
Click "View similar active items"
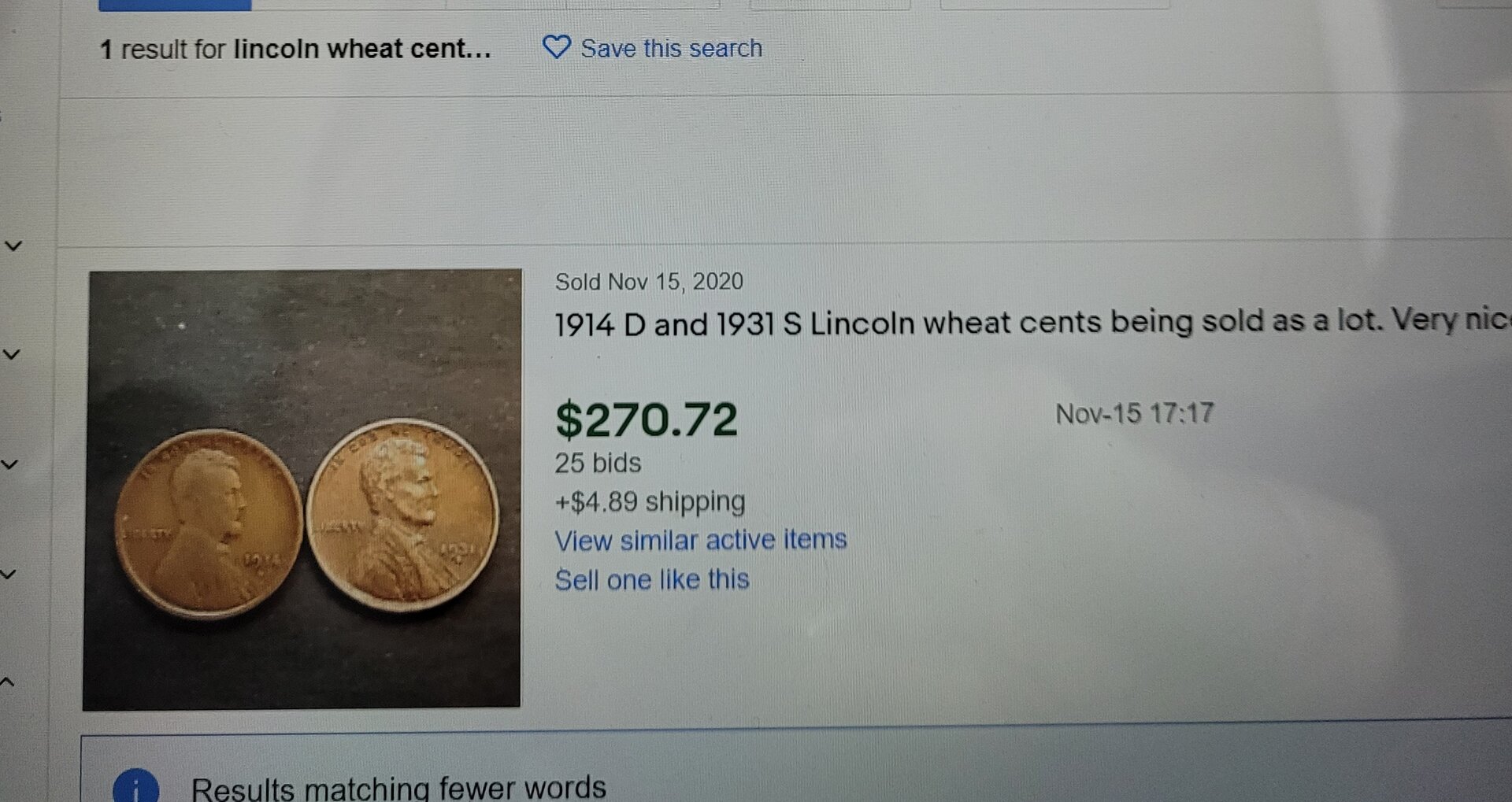[700, 540]
